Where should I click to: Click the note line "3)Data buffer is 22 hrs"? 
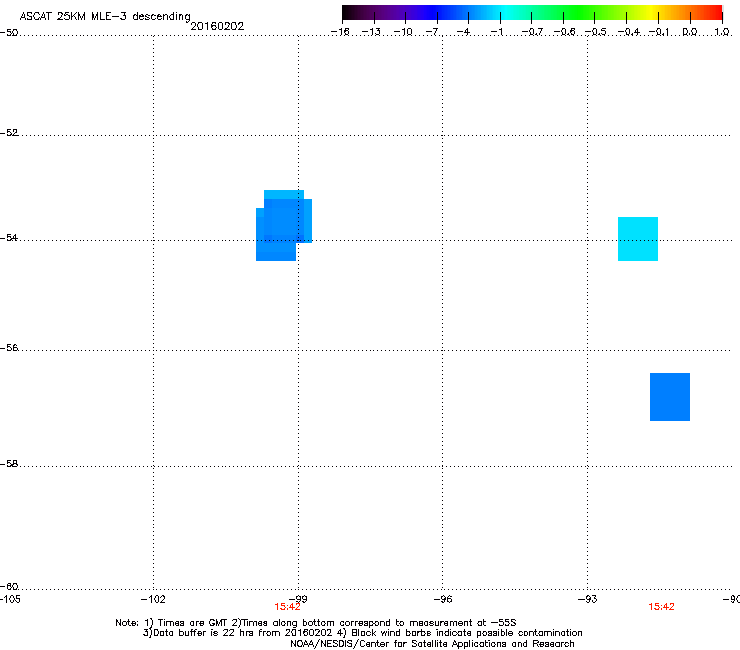click(x=362, y=633)
